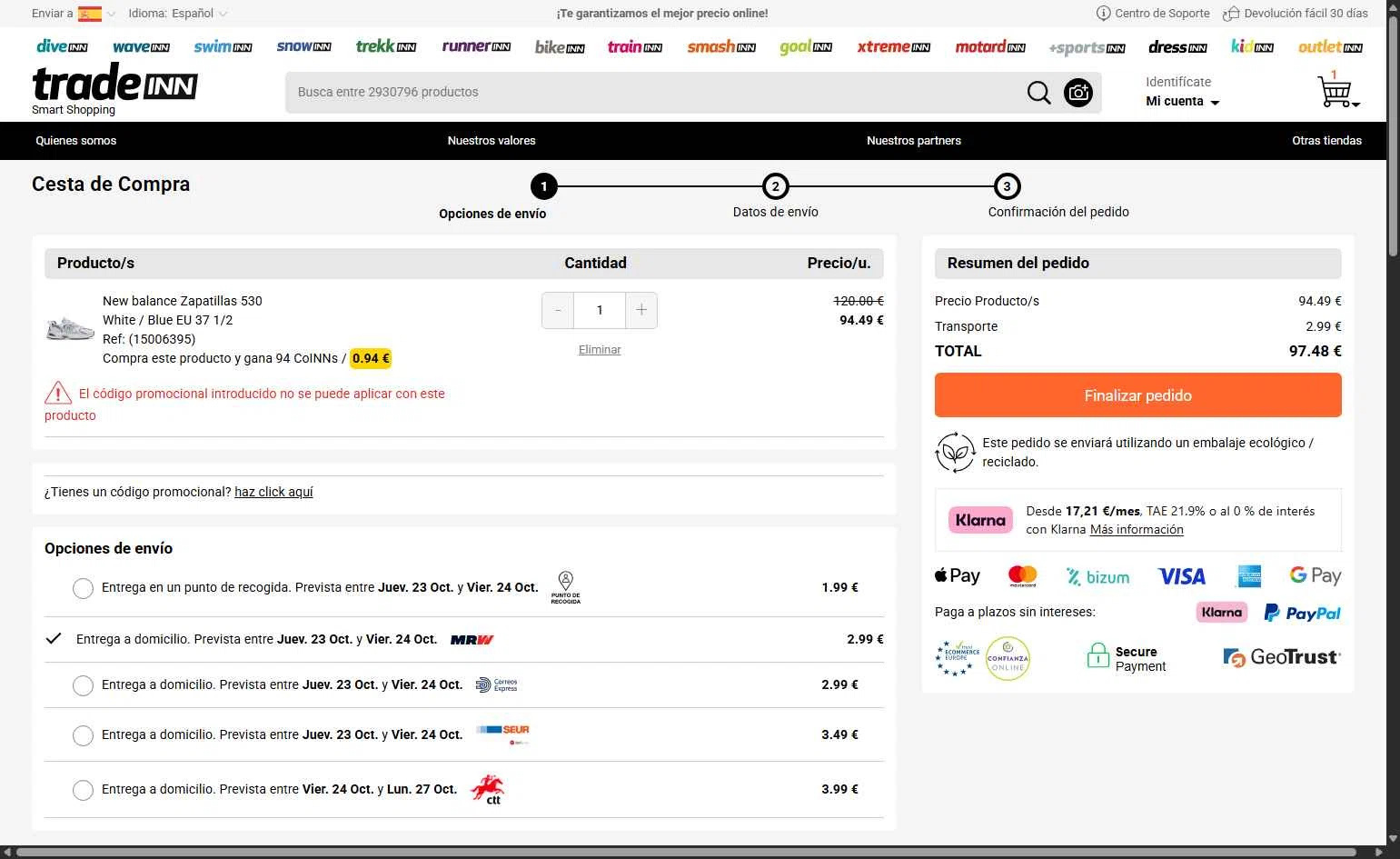Select SEUR home delivery for 3.49 €
This screenshot has height=859, width=1400.
(83, 735)
